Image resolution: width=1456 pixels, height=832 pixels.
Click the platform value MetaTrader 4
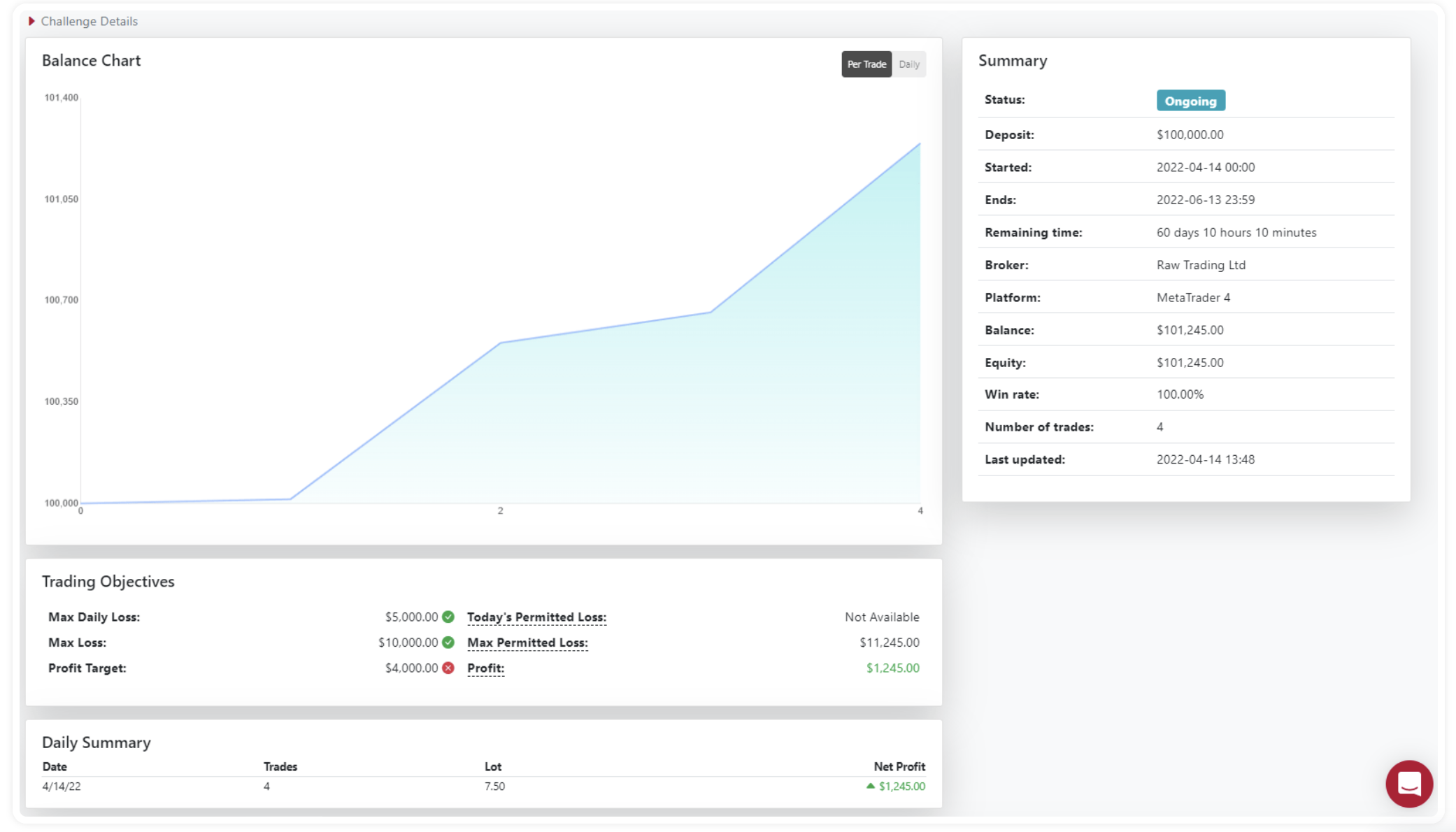coord(1193,298)
